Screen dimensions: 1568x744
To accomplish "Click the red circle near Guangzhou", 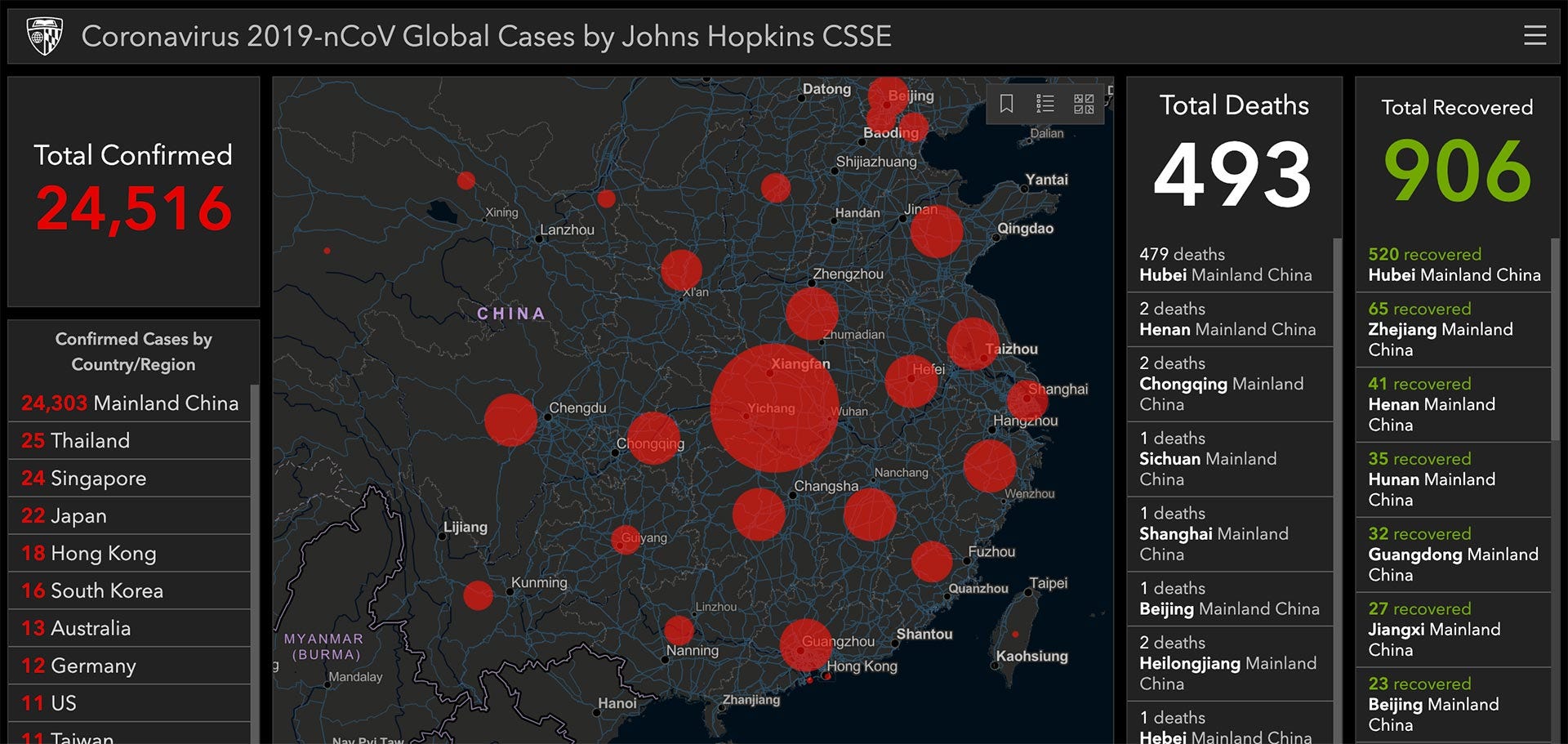I will coord(805,645).
